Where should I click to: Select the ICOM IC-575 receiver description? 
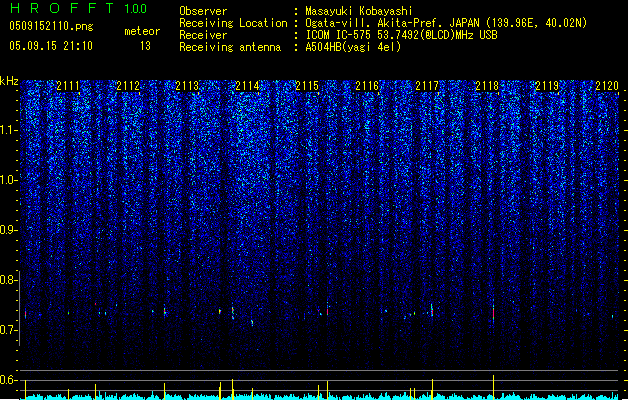(x=401, y=35)
